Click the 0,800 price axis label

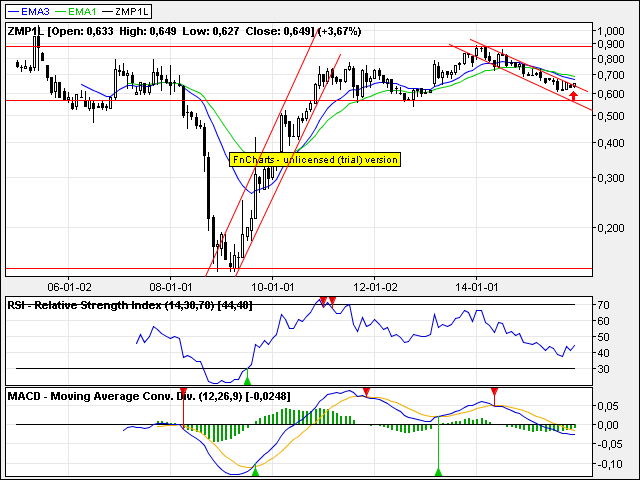click(611, 59)
